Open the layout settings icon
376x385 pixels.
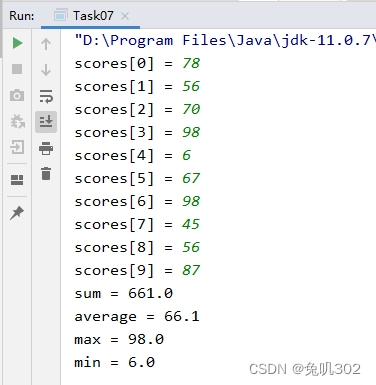coord(17,180)
